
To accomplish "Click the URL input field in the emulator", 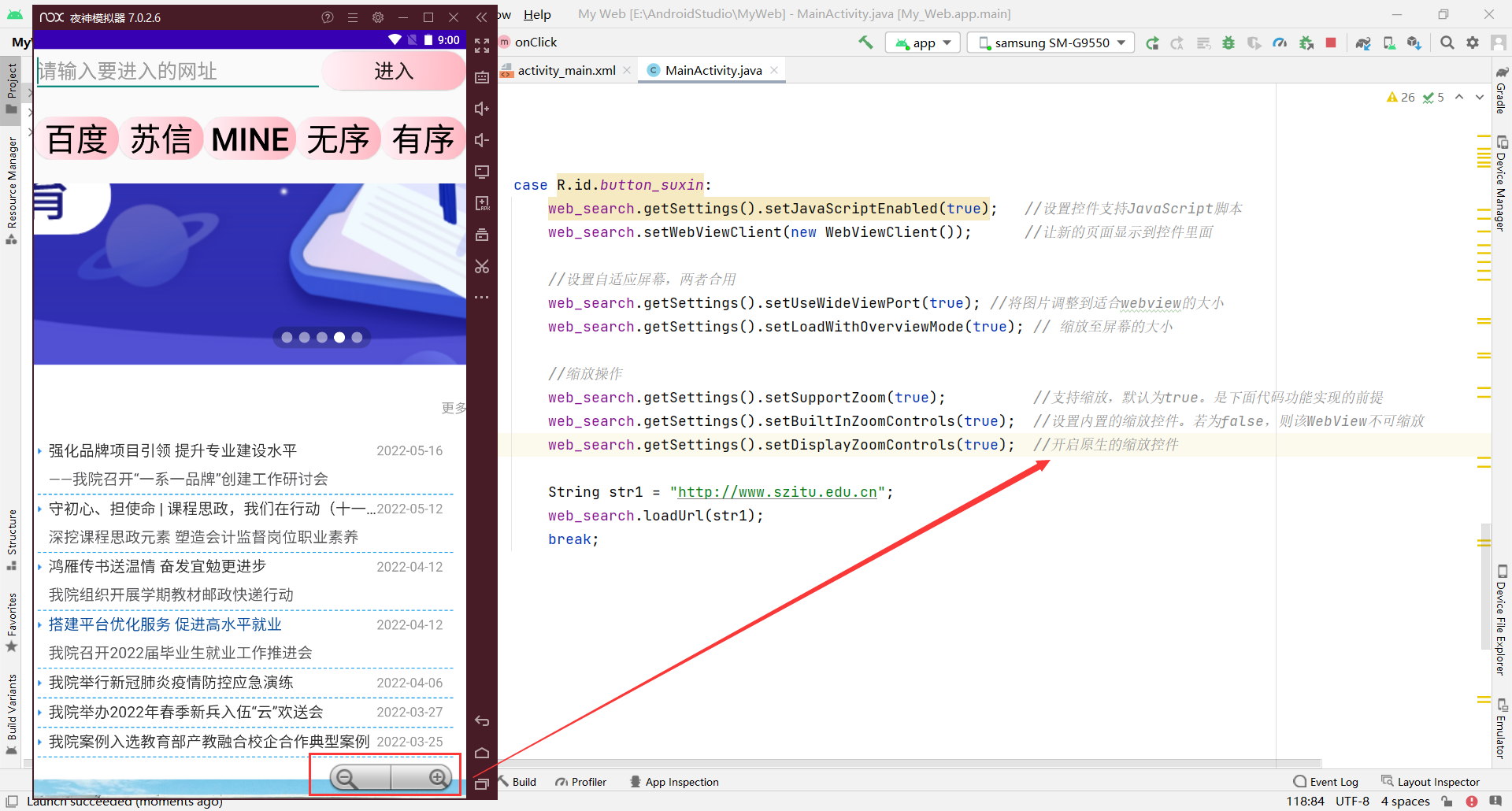I will pos(177,70).
